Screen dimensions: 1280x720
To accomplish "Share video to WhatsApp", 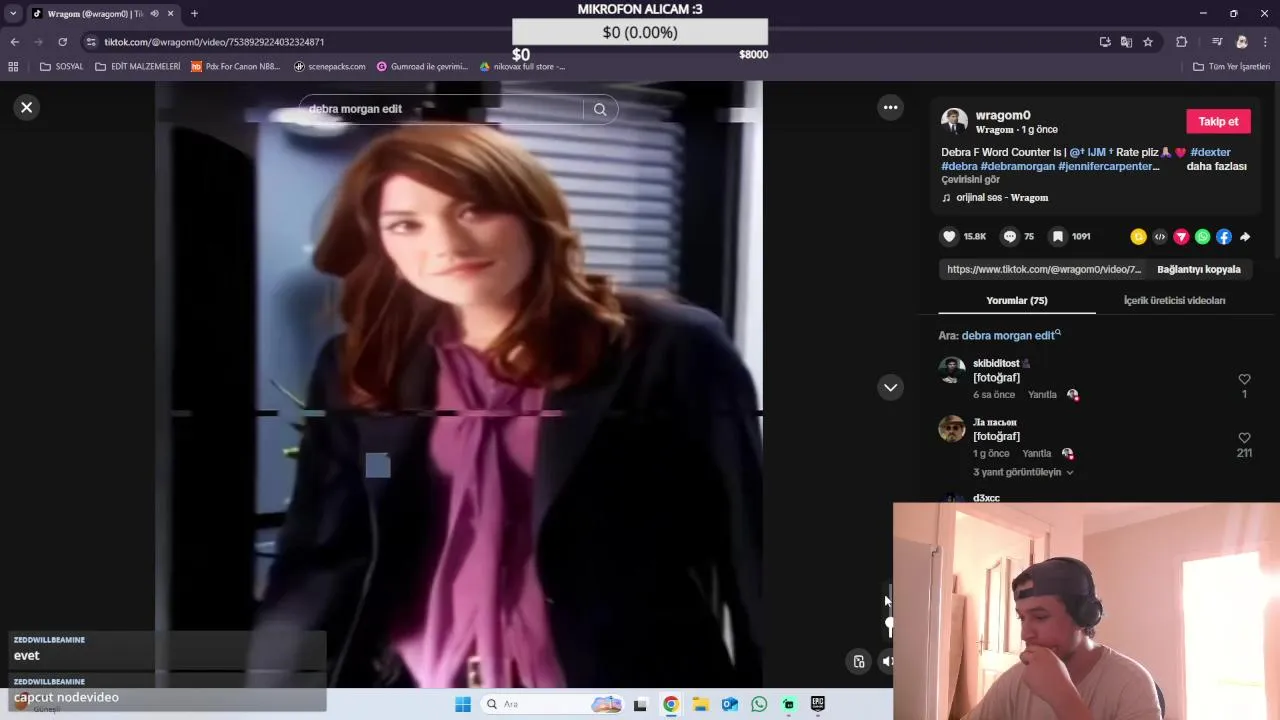I will (1202, 237).
